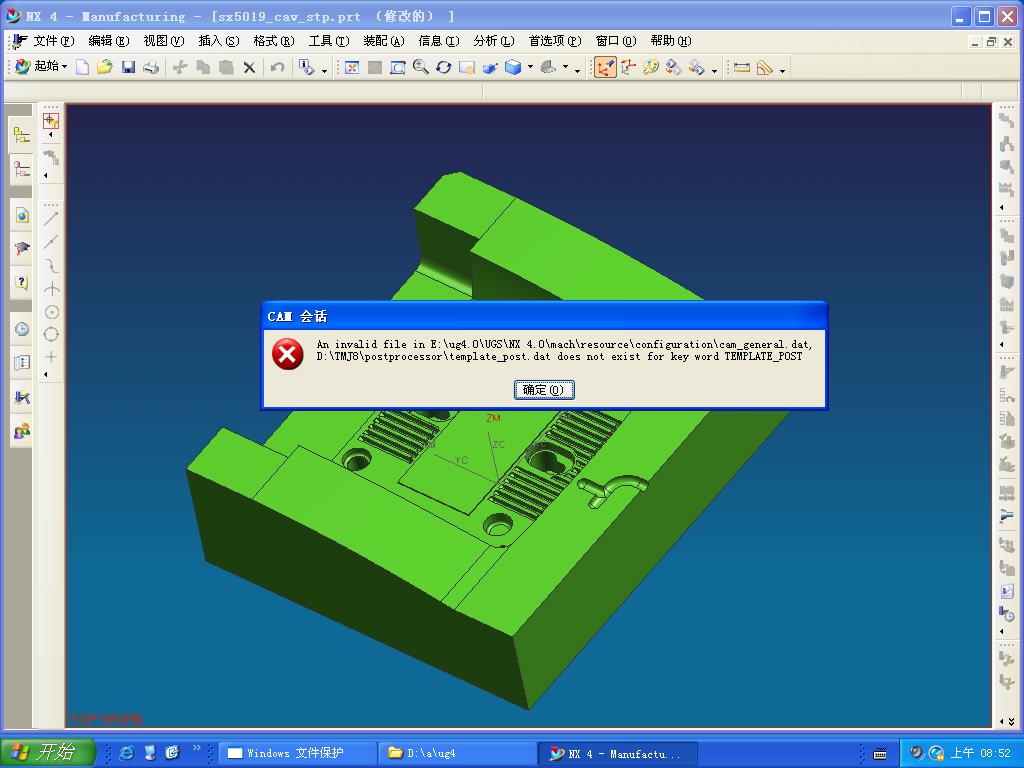Image resolution: width=1024 pixels, height=768 pixels.
Task: Open the Internet Explorer sidebar tab
Action: click(22, 216)
